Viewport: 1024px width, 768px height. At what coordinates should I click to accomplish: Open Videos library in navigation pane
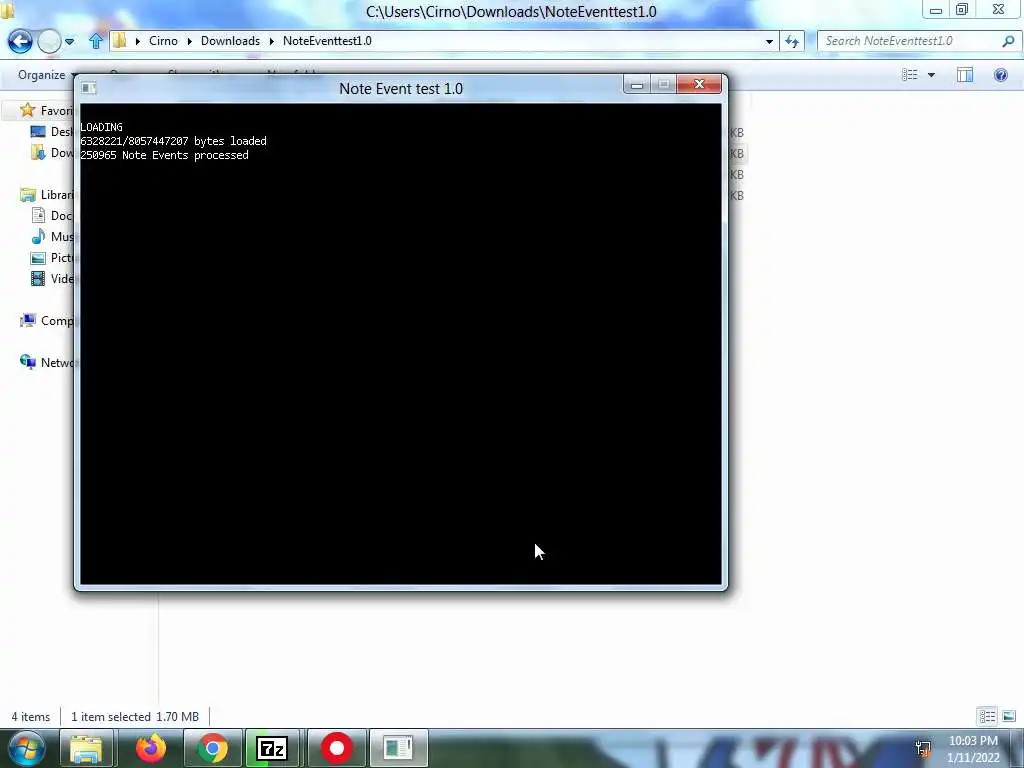point(52,278)
